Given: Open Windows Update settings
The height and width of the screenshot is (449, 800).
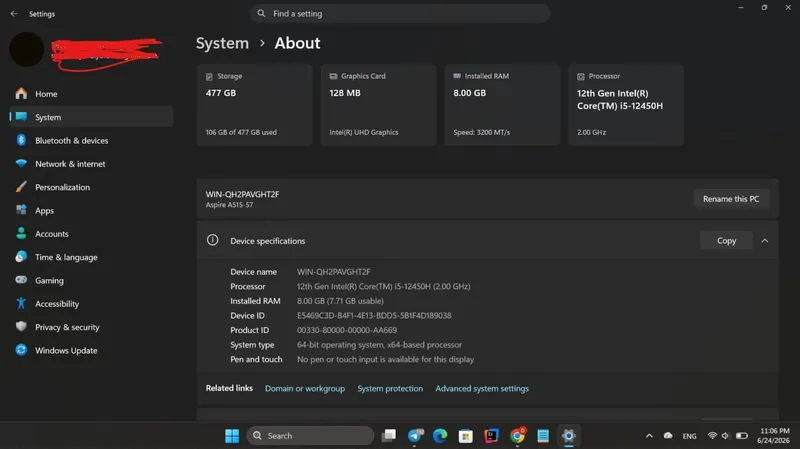Looking at the screenshot, I should pos(91,351).
